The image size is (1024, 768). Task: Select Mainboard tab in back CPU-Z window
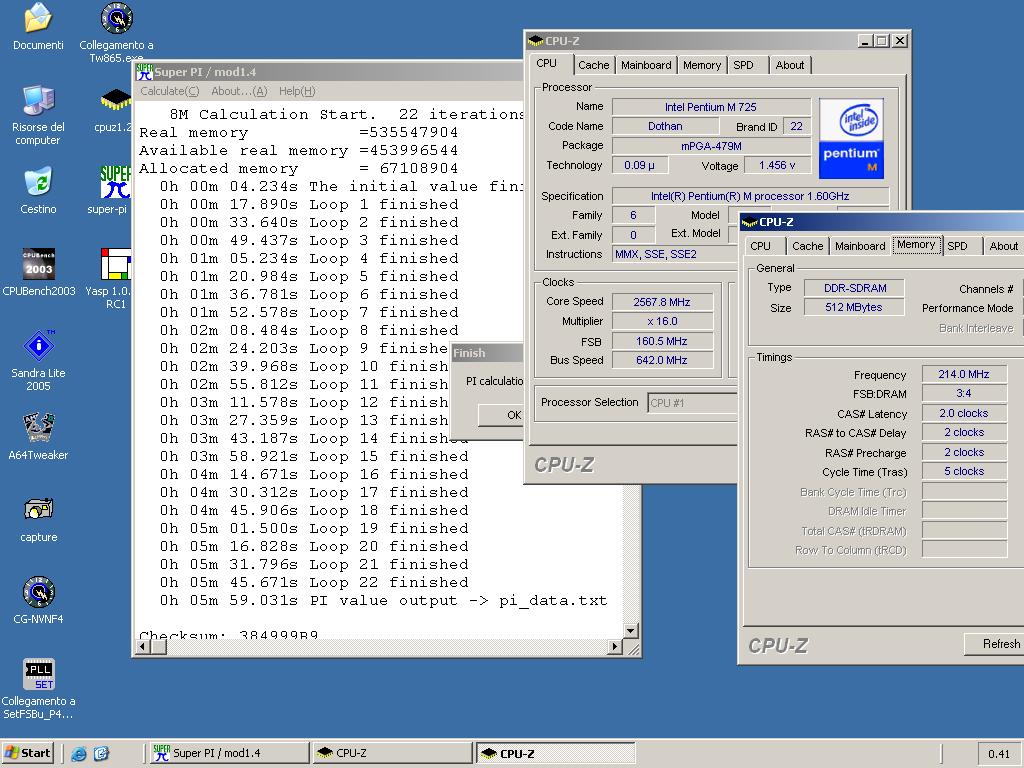646,65
